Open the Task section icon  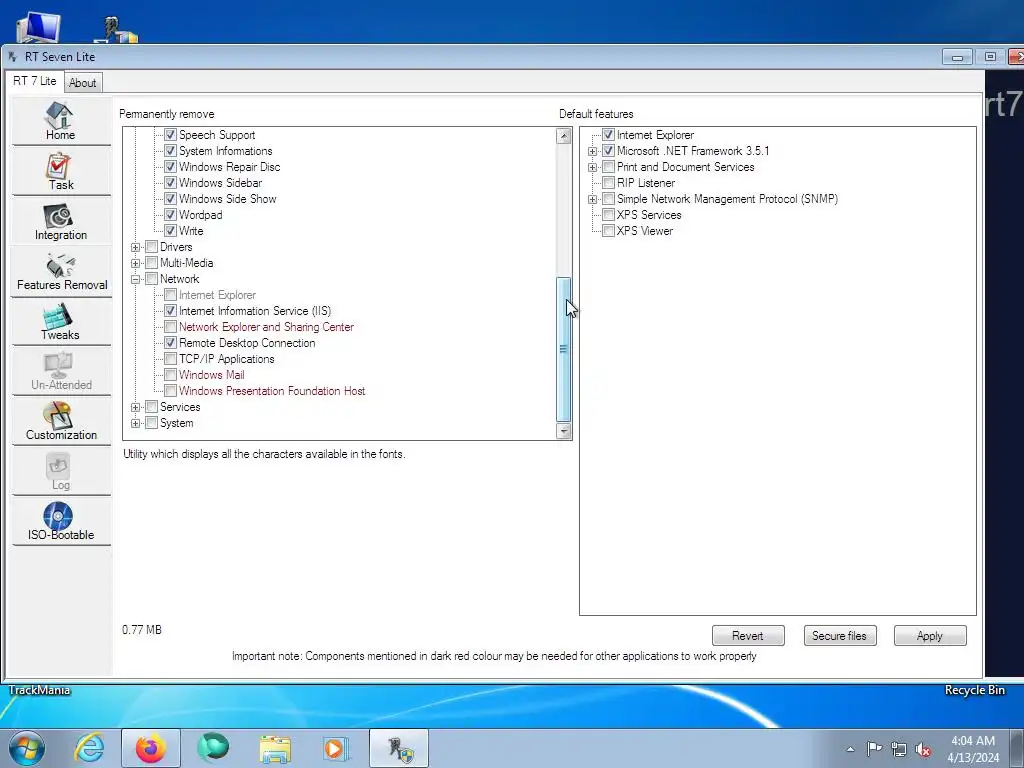[x=60, y=172]
